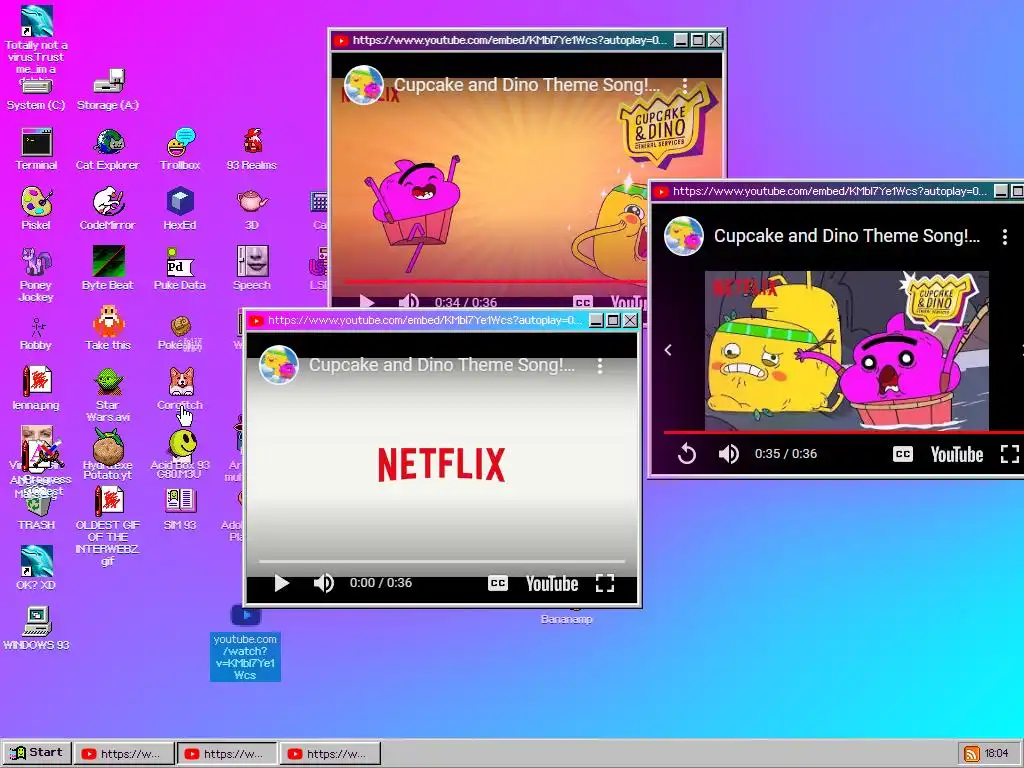This screenshot has width=1024, height=768.
Task: Click the 18:04 taskbar clock
Action: point(997,754)
